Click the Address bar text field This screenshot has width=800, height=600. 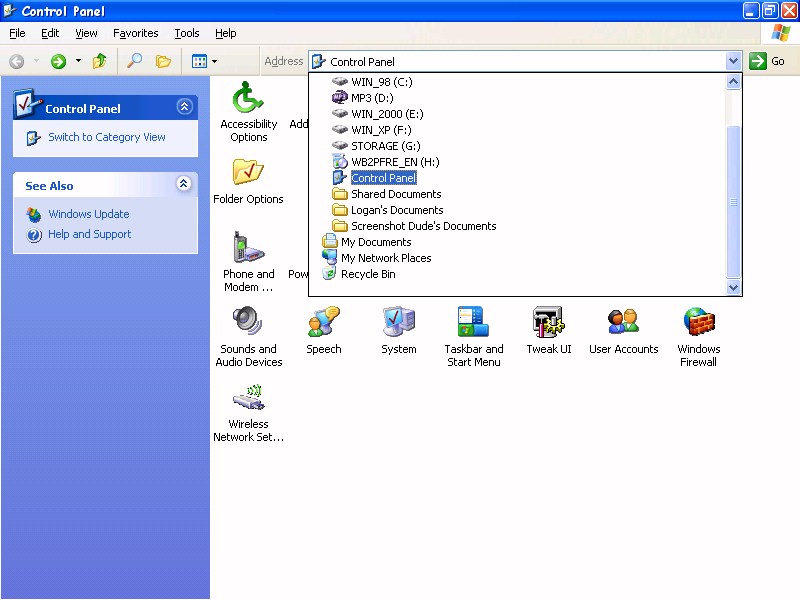pyautogui.click(x=517, y=62)
